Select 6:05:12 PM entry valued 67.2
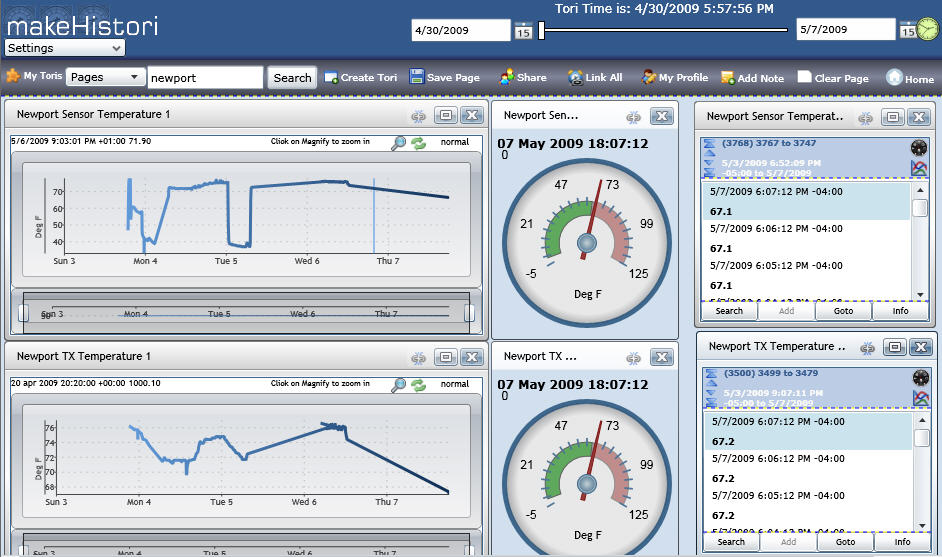This screenshot has width=942, height=557. pyautogui.click(x=808, y=505)
